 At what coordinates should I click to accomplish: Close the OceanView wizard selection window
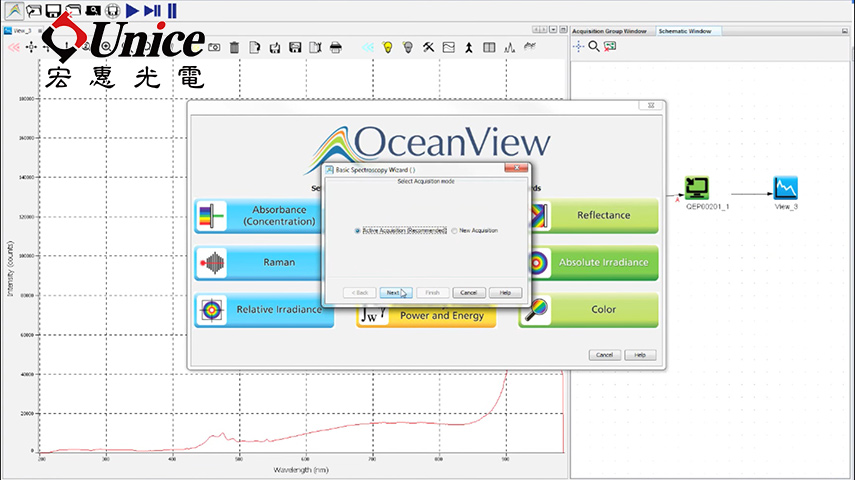pos(651,105)
